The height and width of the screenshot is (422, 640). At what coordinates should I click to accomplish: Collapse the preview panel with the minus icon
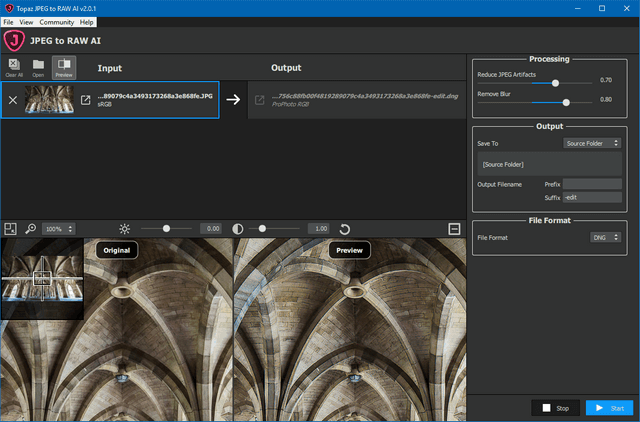click(x=454, y=229)
